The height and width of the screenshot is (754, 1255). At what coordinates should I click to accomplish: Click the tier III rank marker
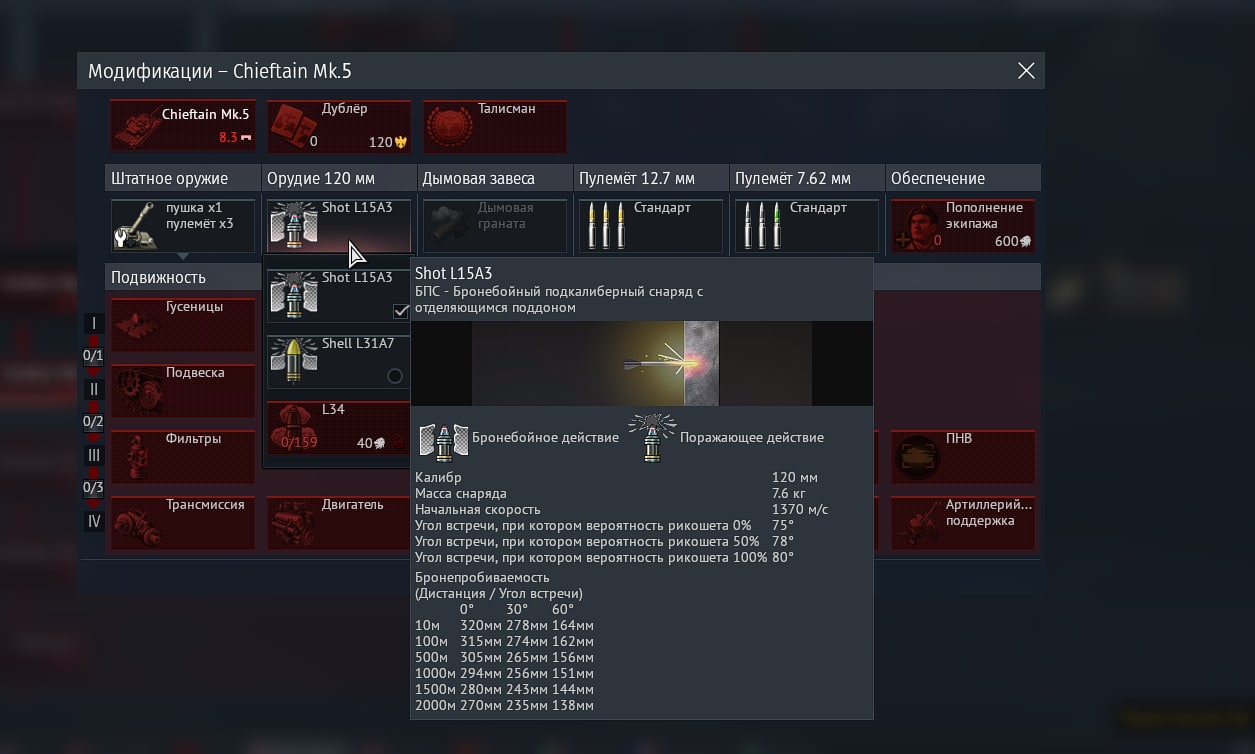(93, 455)
